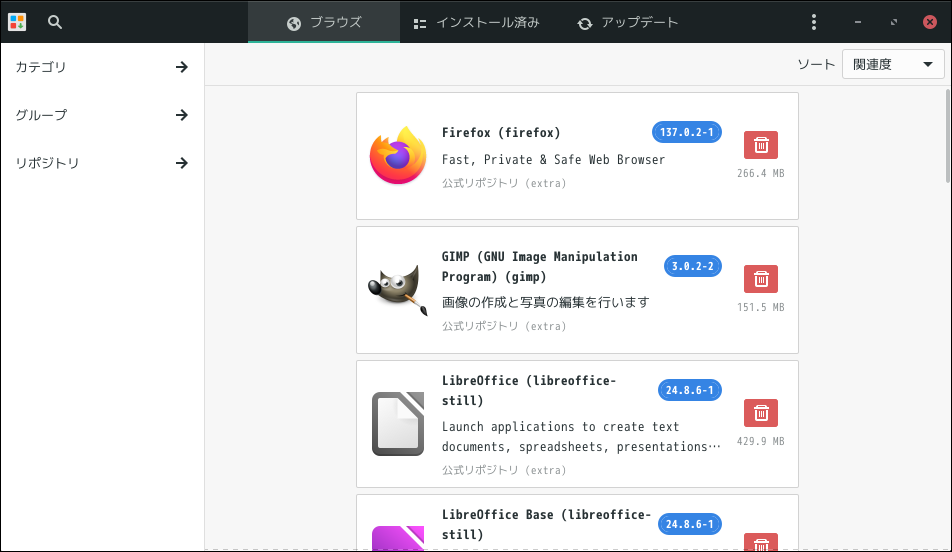This screenshot has width=952, height=552.
Task: Click the search magnifier icon
Action: pyautogui.click(x=55, y=22)
